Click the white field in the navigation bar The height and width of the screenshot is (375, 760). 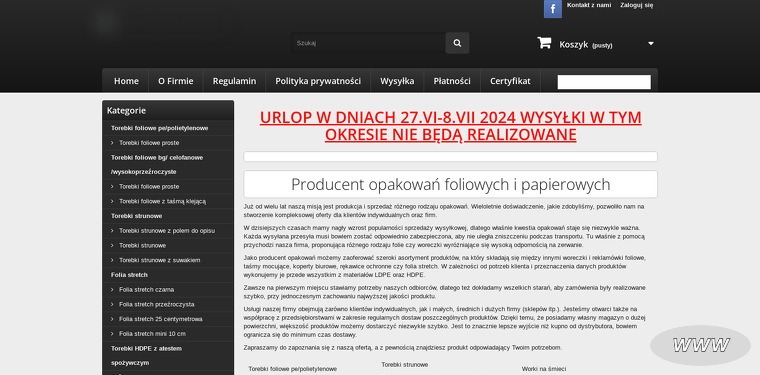click(604, 82)
